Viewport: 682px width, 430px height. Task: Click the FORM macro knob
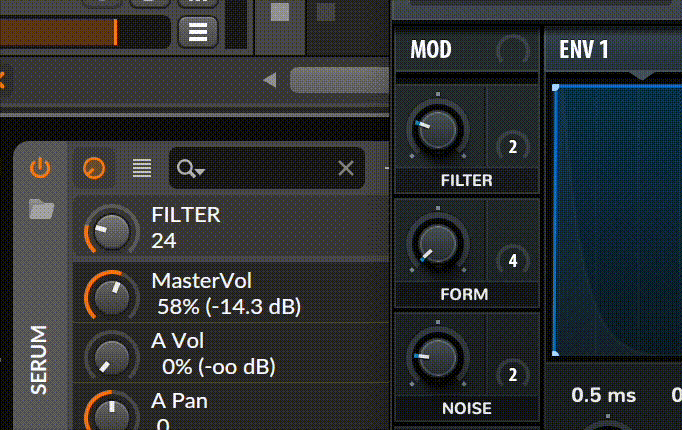438,243
